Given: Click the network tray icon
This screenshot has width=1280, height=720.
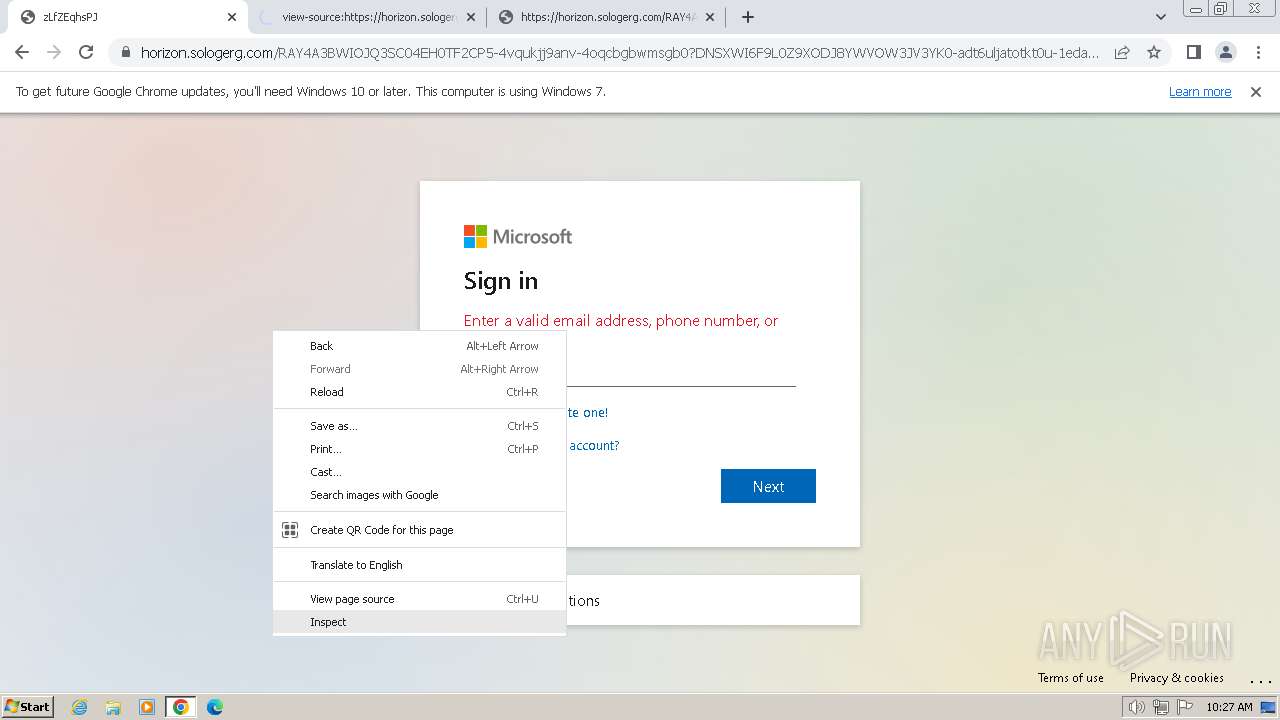Looking at the screenshot, I should [x=1161, y=707].
